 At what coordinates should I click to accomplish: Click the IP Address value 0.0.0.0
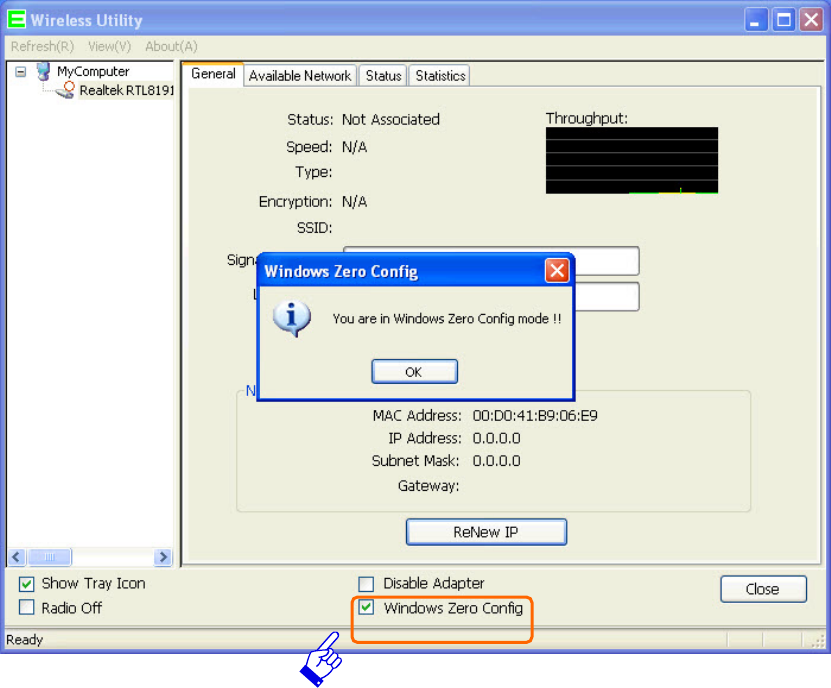(497, 438)
